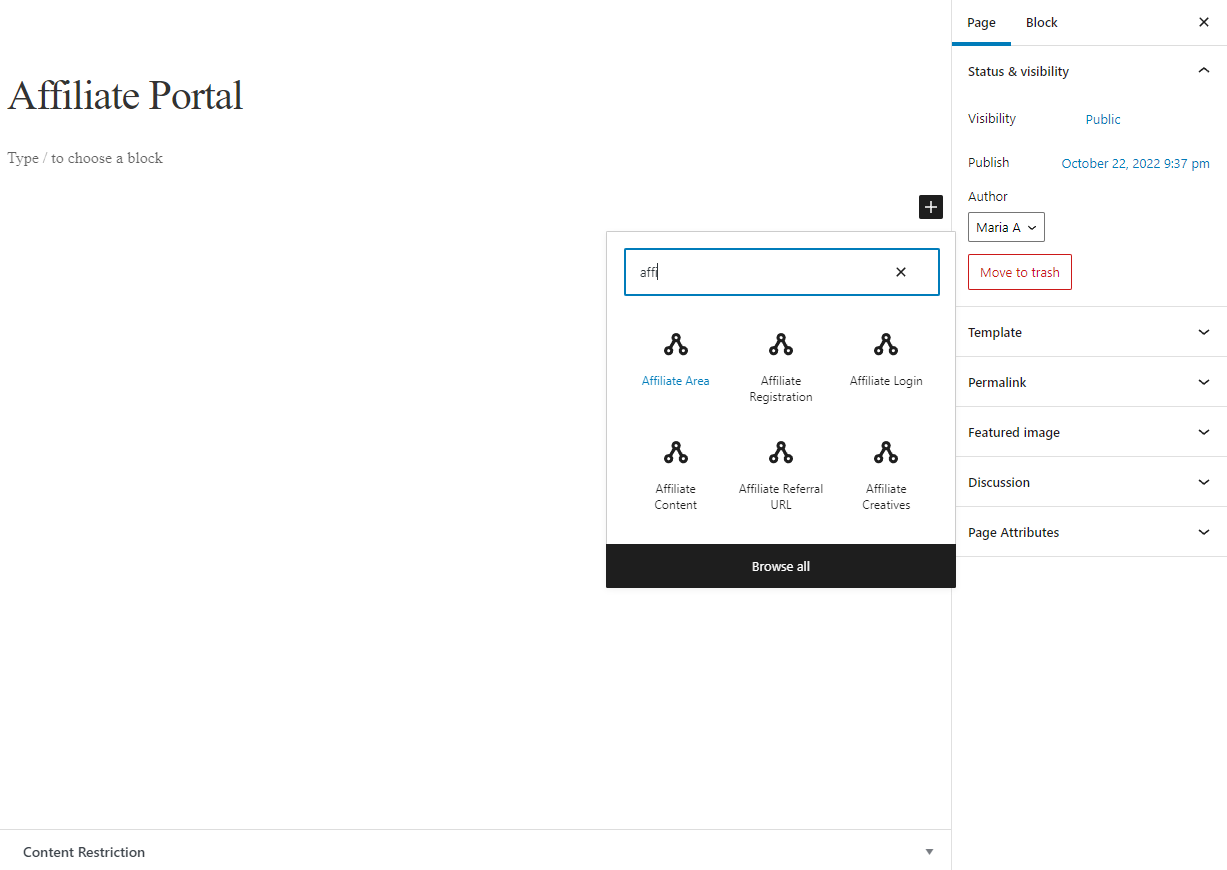This screenshot has width=1227, height=870.
Task: Switch to the Page tab
Action: click(x=982, y=23)
